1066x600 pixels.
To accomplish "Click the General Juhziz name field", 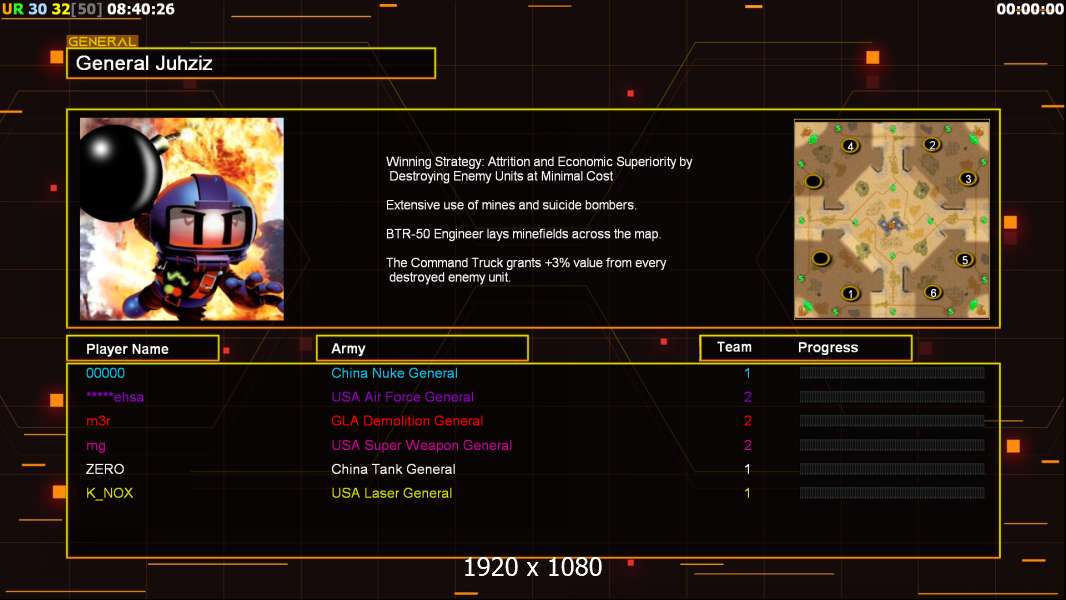I will click(x=251, y=63).
